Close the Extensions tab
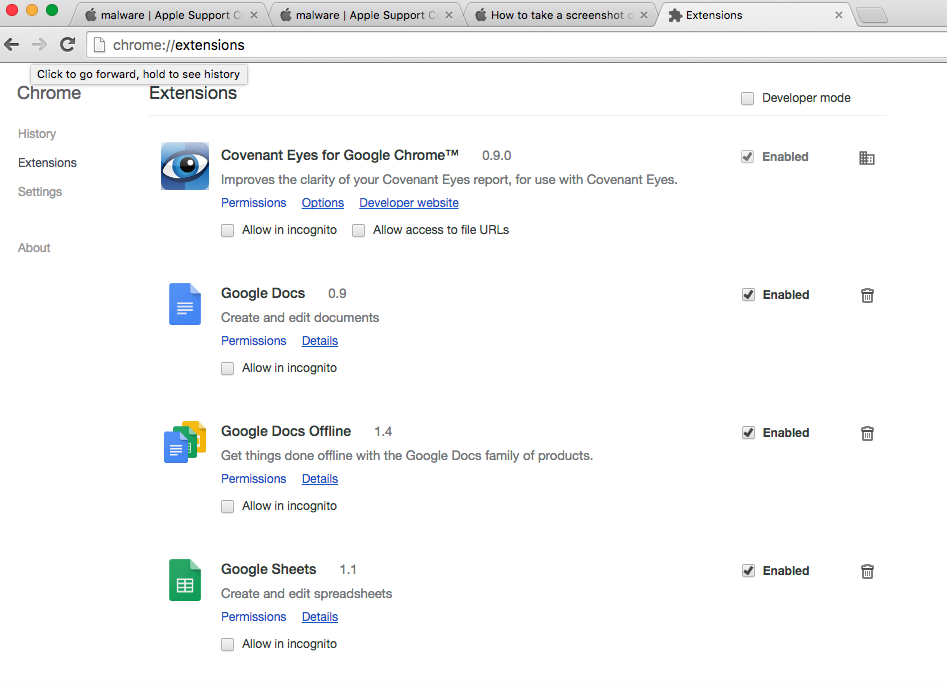947x684 pixels. click(x=839, y=15)
